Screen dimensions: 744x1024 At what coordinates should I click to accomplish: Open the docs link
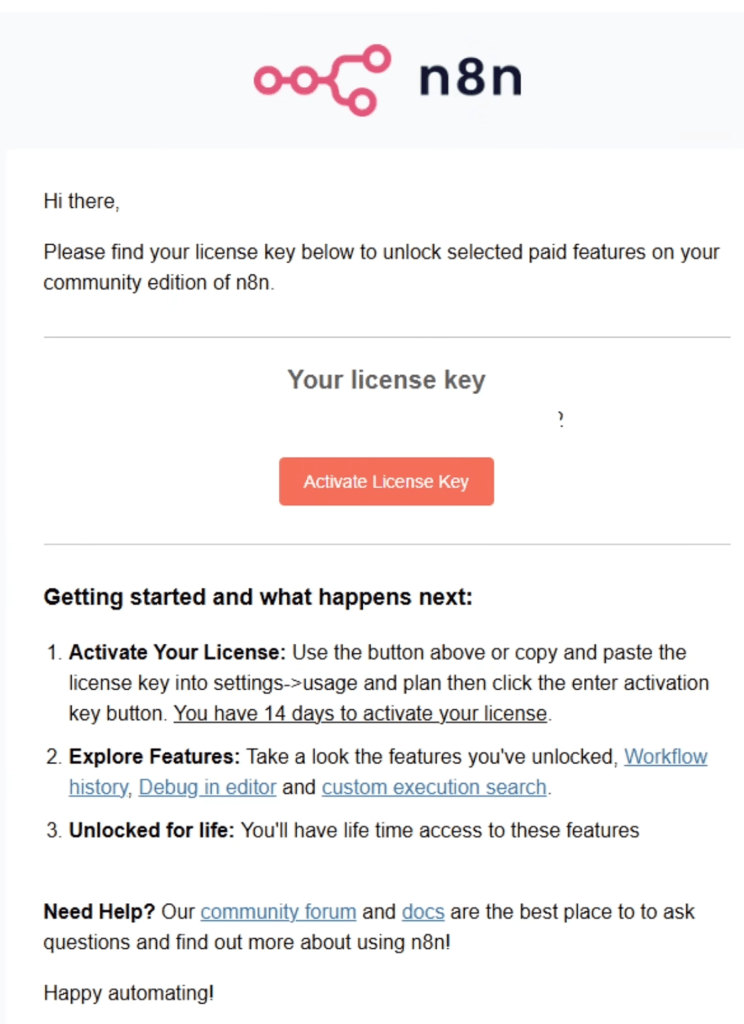(423, 912)
